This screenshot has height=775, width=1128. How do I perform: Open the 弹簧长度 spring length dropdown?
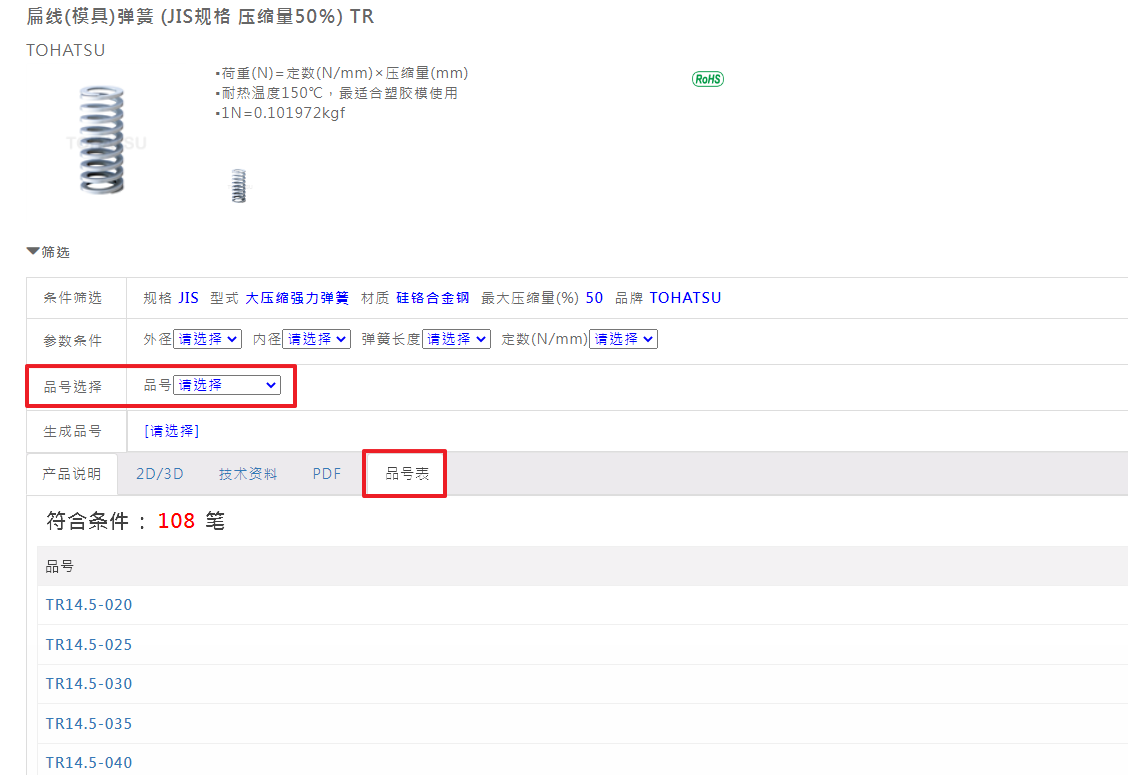click(x=456, y=339)
